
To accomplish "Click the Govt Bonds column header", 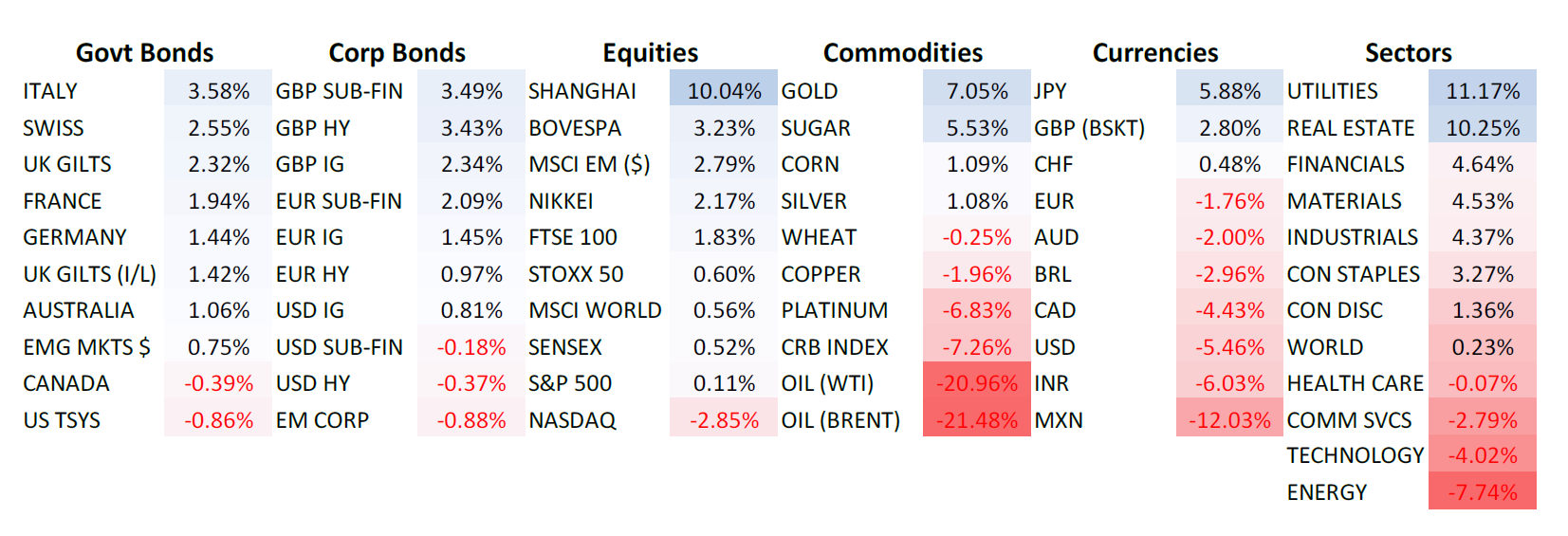I will click(x=144, y=53).
